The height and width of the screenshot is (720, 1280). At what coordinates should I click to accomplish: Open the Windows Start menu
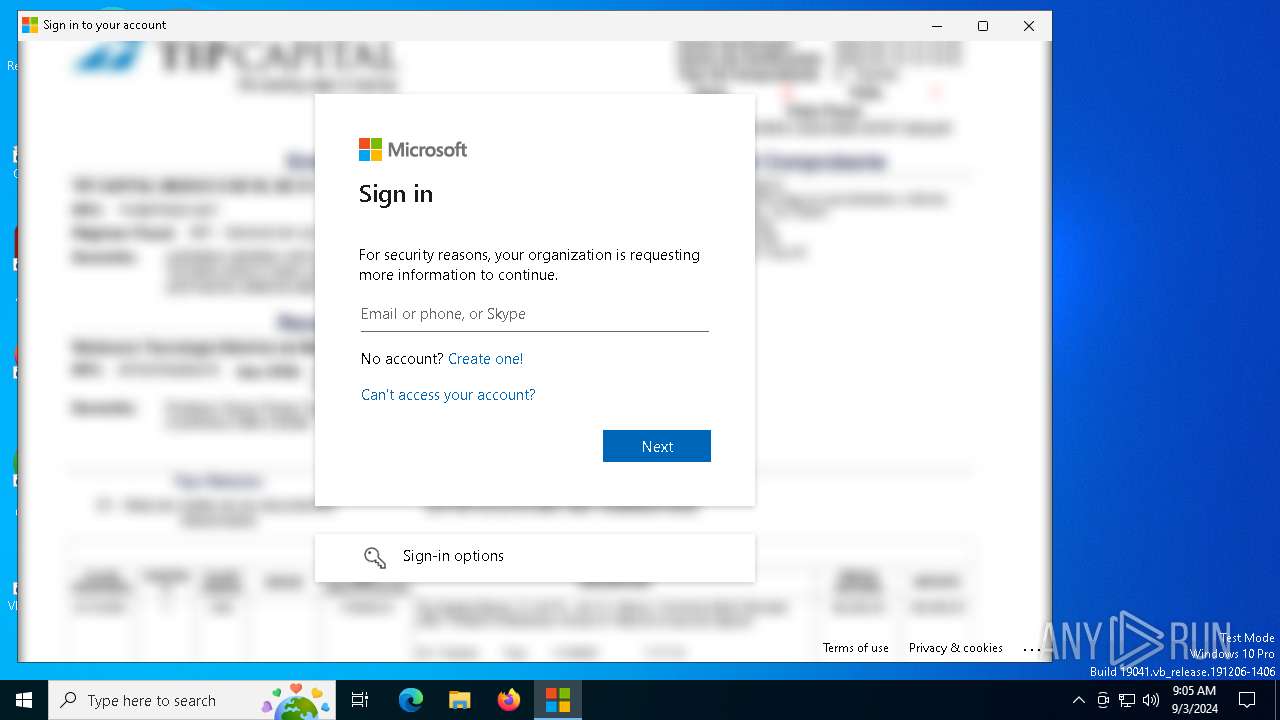pyautogui.click(x=24, y=700)
